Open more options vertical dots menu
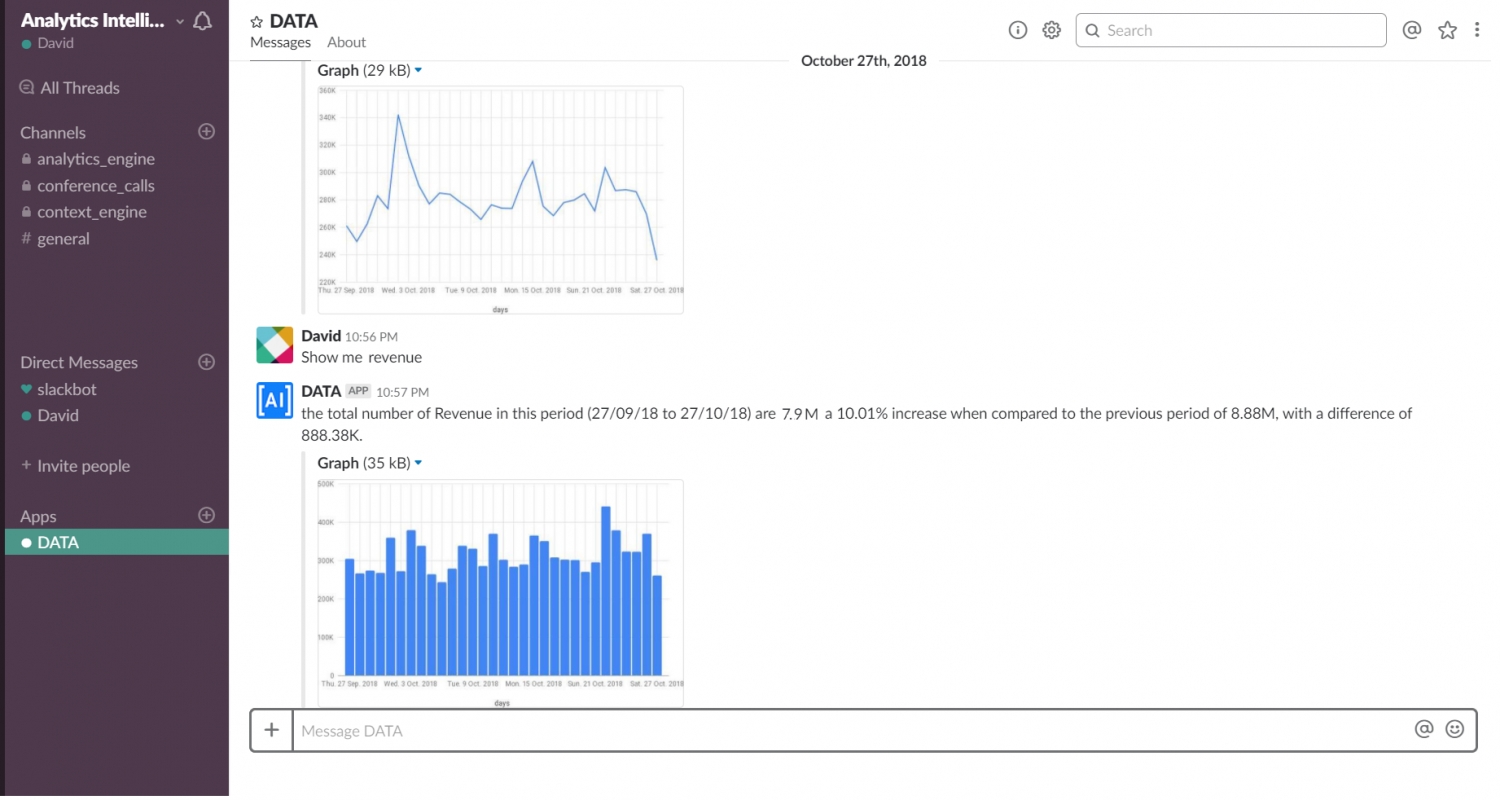The height and width of the screenshot is (800, 1500). (1477, 30)
